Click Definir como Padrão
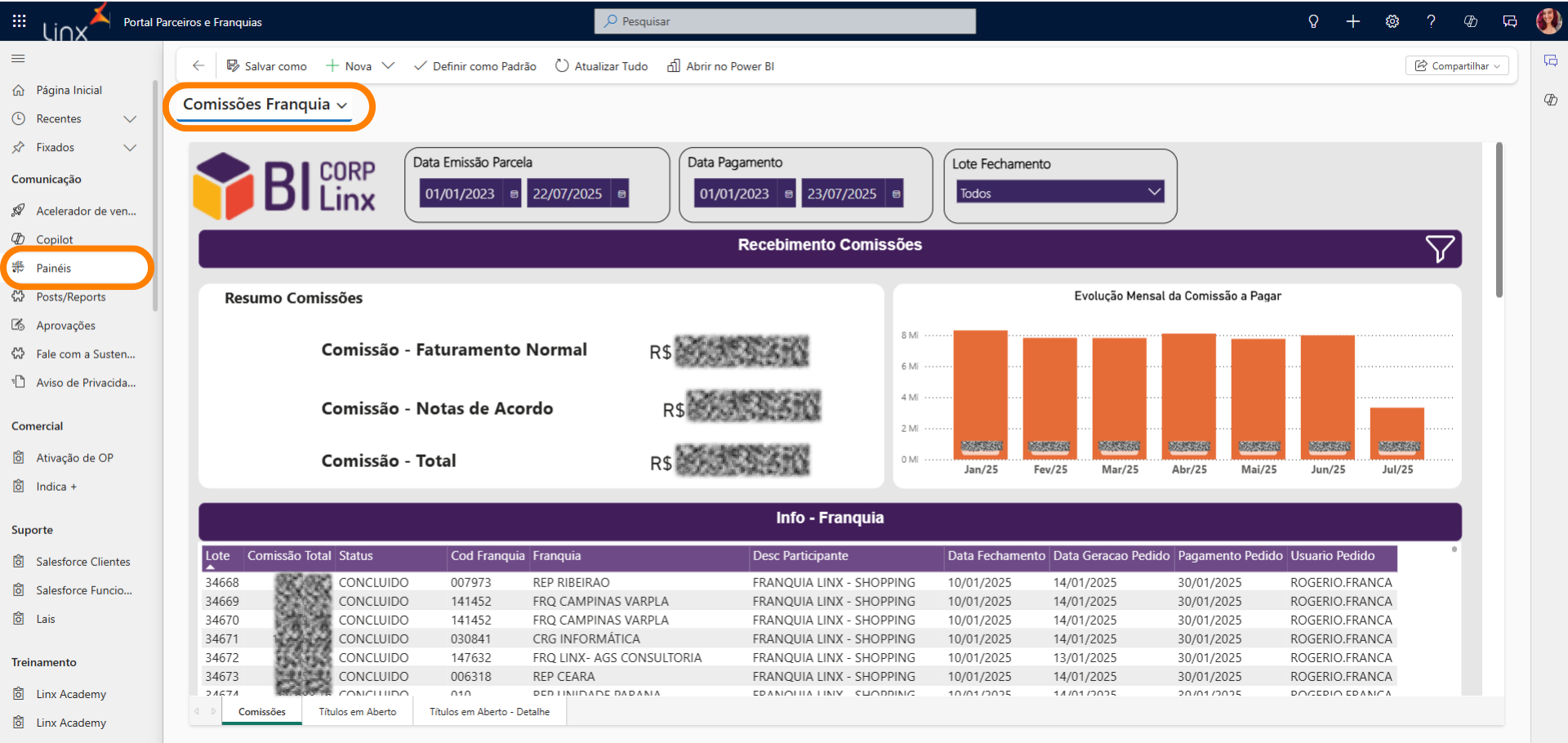The height and width of the screenshot is (743, 1568). (x=474, y=65)
